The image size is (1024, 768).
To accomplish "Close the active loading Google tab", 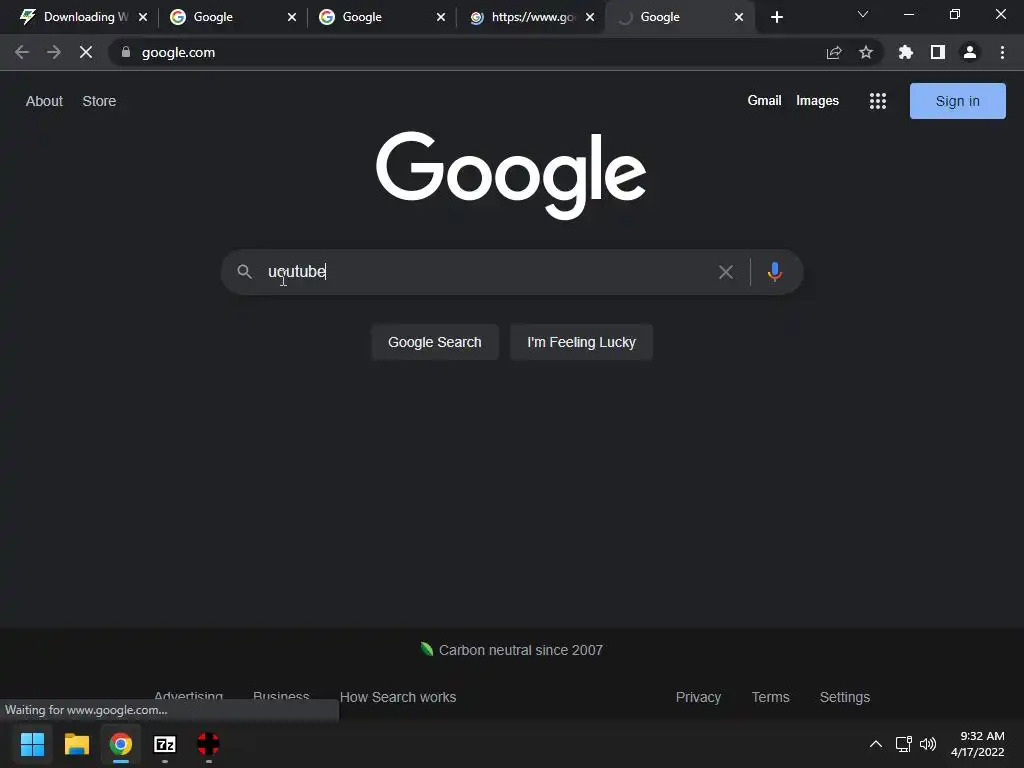I will click(x=739, y=17).
